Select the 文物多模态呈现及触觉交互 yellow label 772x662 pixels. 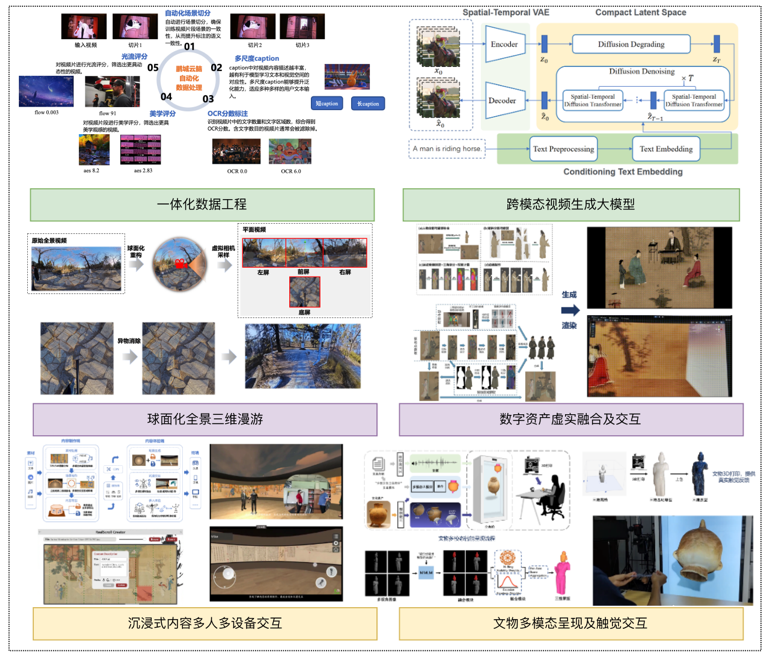tap(570, 624)
